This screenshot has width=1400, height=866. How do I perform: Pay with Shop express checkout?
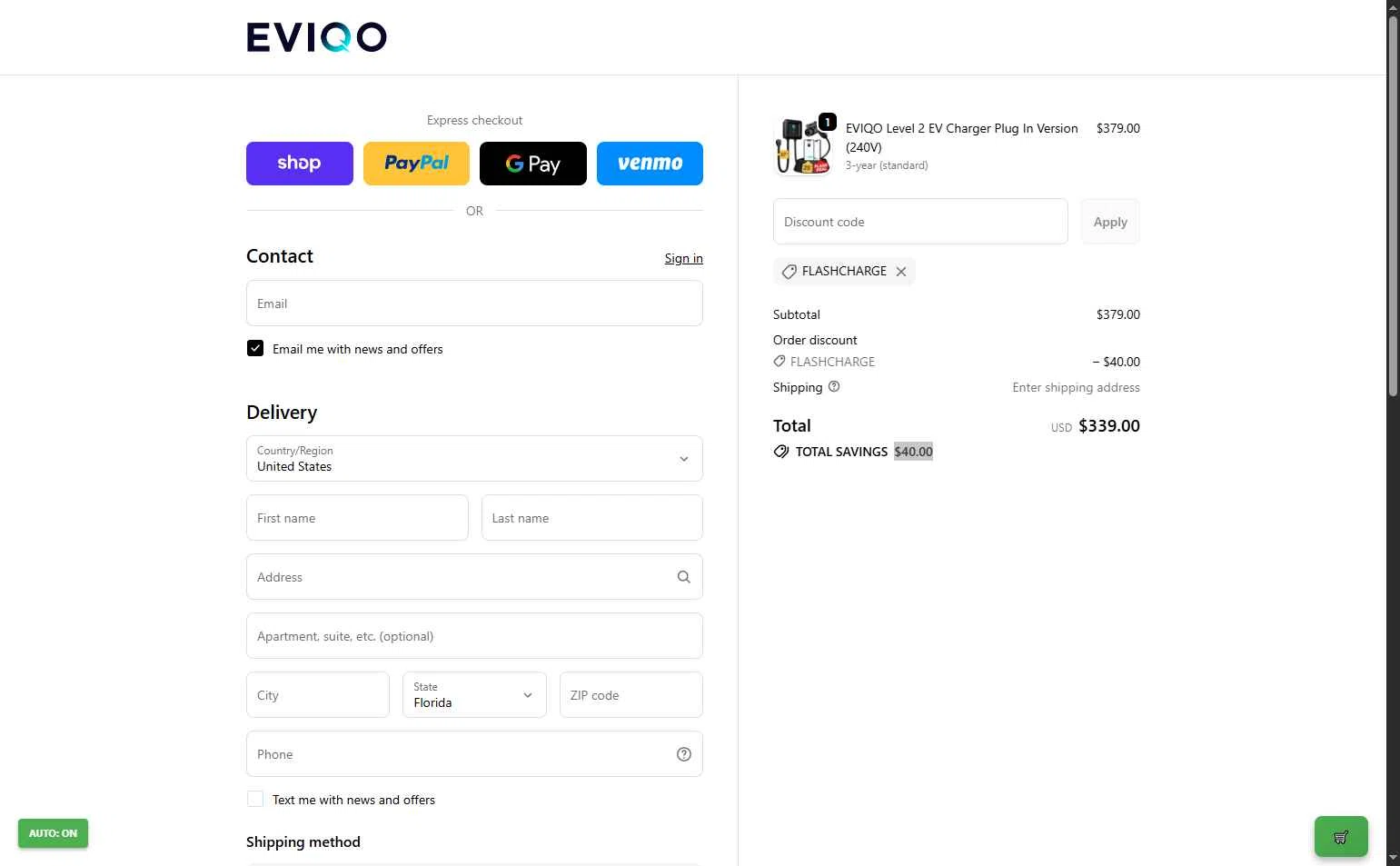[x=300, y=164]
